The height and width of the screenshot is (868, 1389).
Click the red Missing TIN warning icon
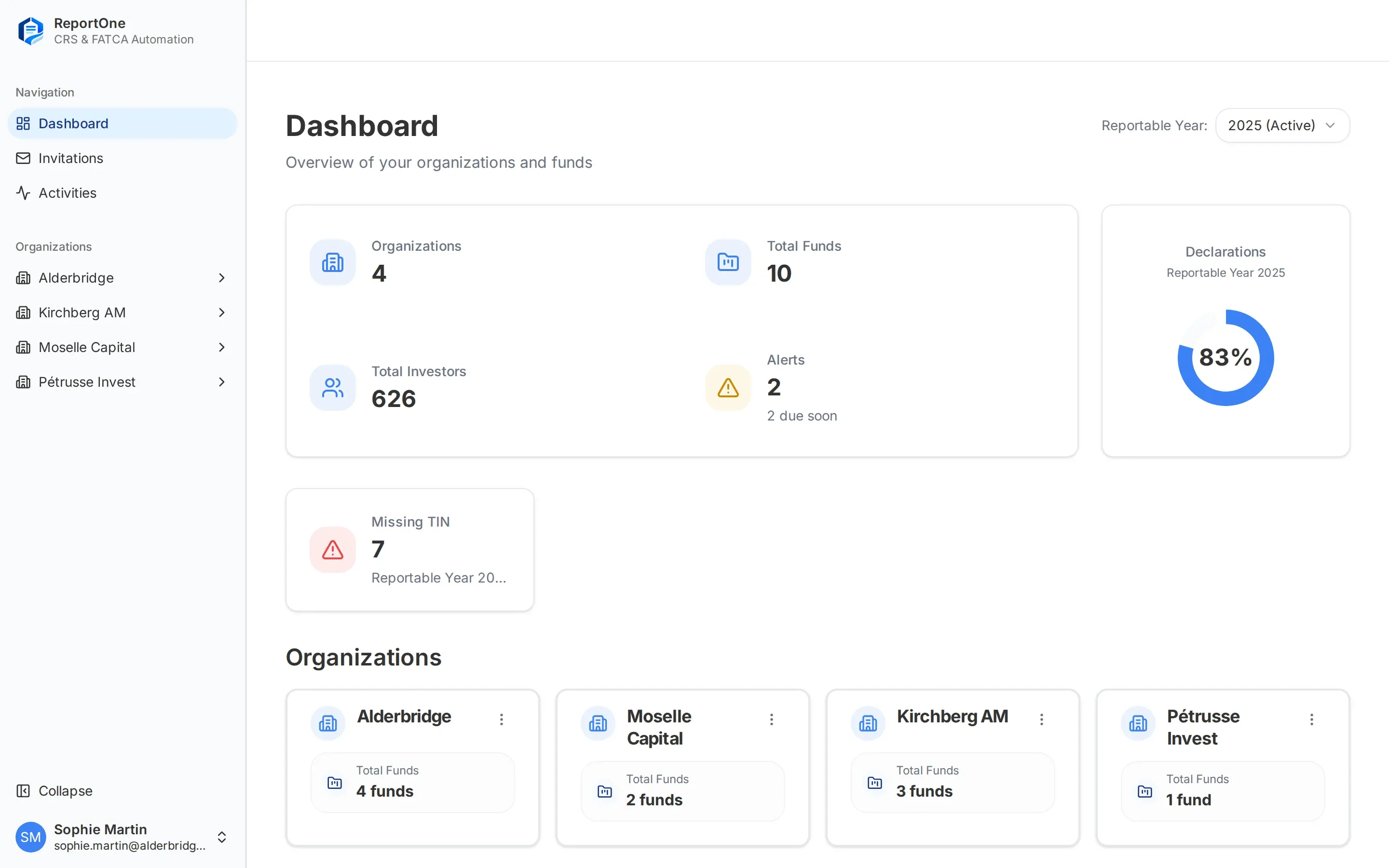[x=333, y=549]
